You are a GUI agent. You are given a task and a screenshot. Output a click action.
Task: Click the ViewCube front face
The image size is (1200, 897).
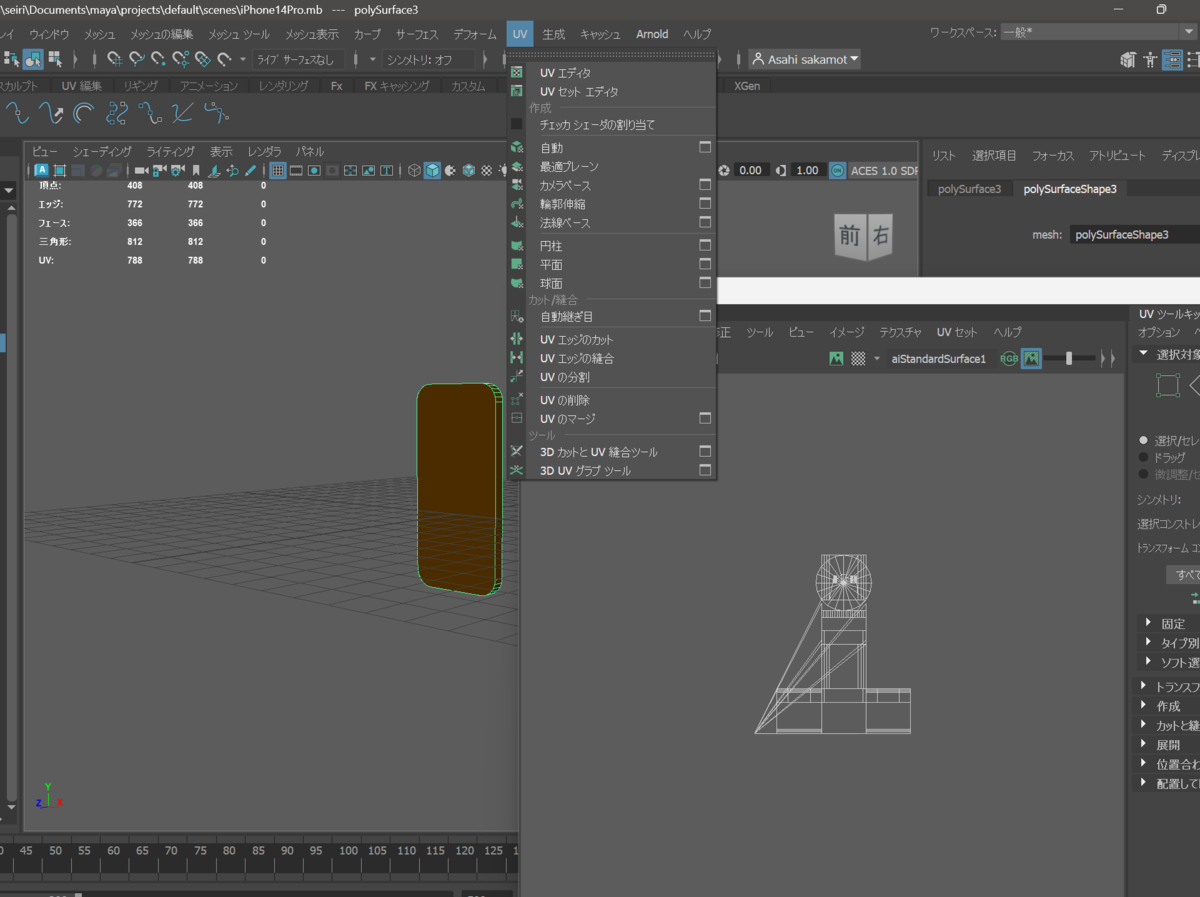849,236
